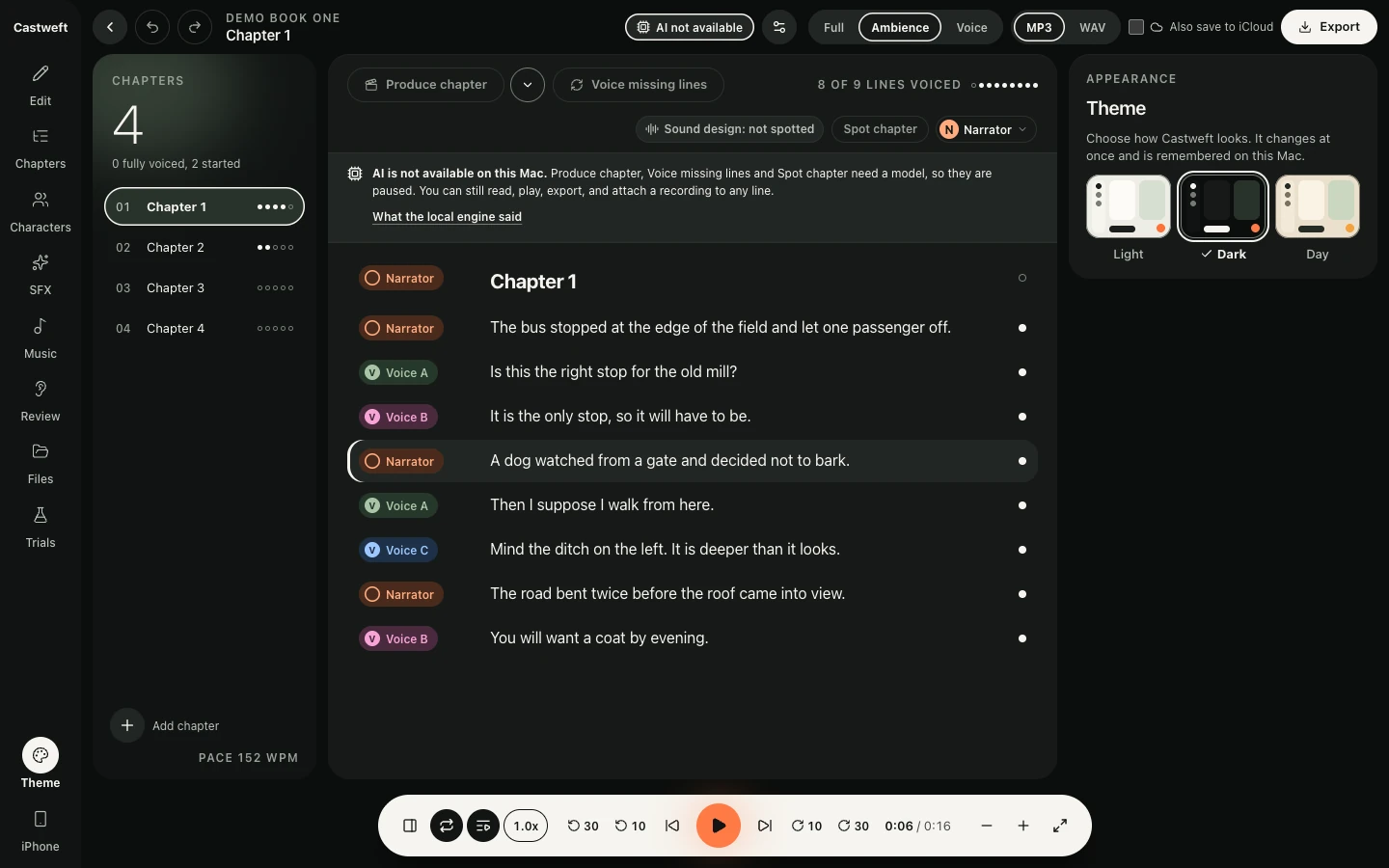Go to Chapters in the sidebar
The width and height of the screenshot is (1389, 868).
point(41,149)
